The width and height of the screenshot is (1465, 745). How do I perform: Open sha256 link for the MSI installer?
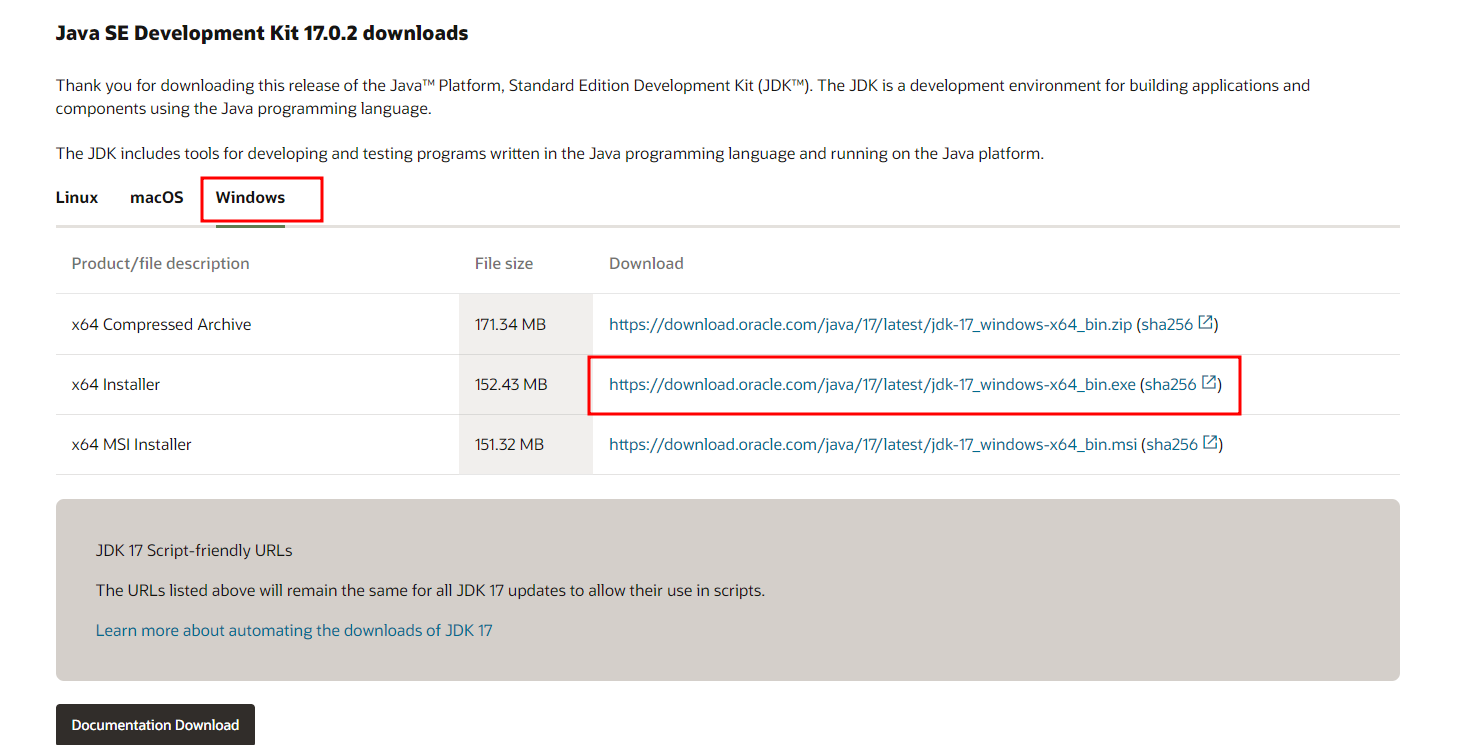tap(1172, 445)
